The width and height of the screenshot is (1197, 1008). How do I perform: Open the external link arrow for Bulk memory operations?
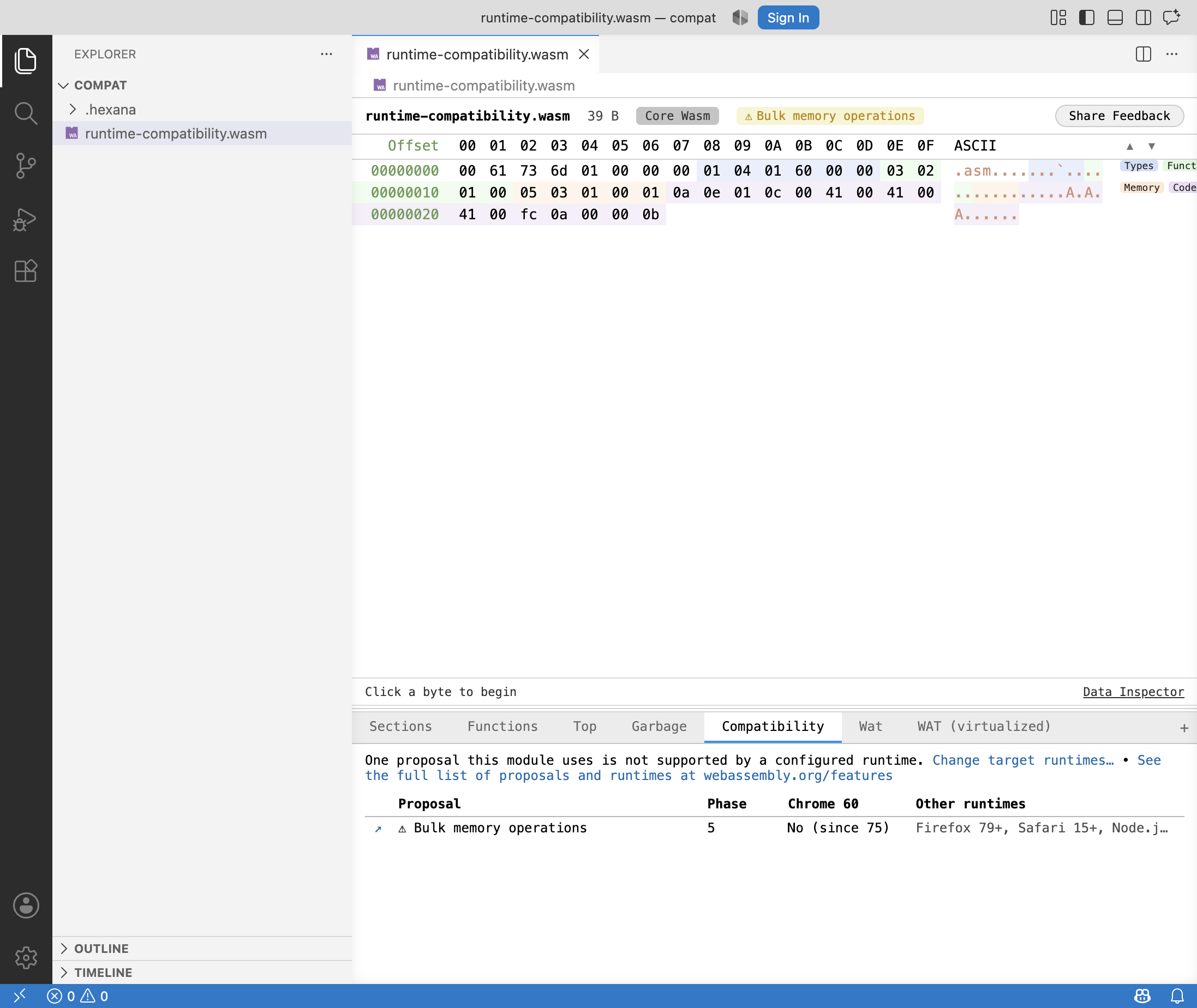pos(378,829)
